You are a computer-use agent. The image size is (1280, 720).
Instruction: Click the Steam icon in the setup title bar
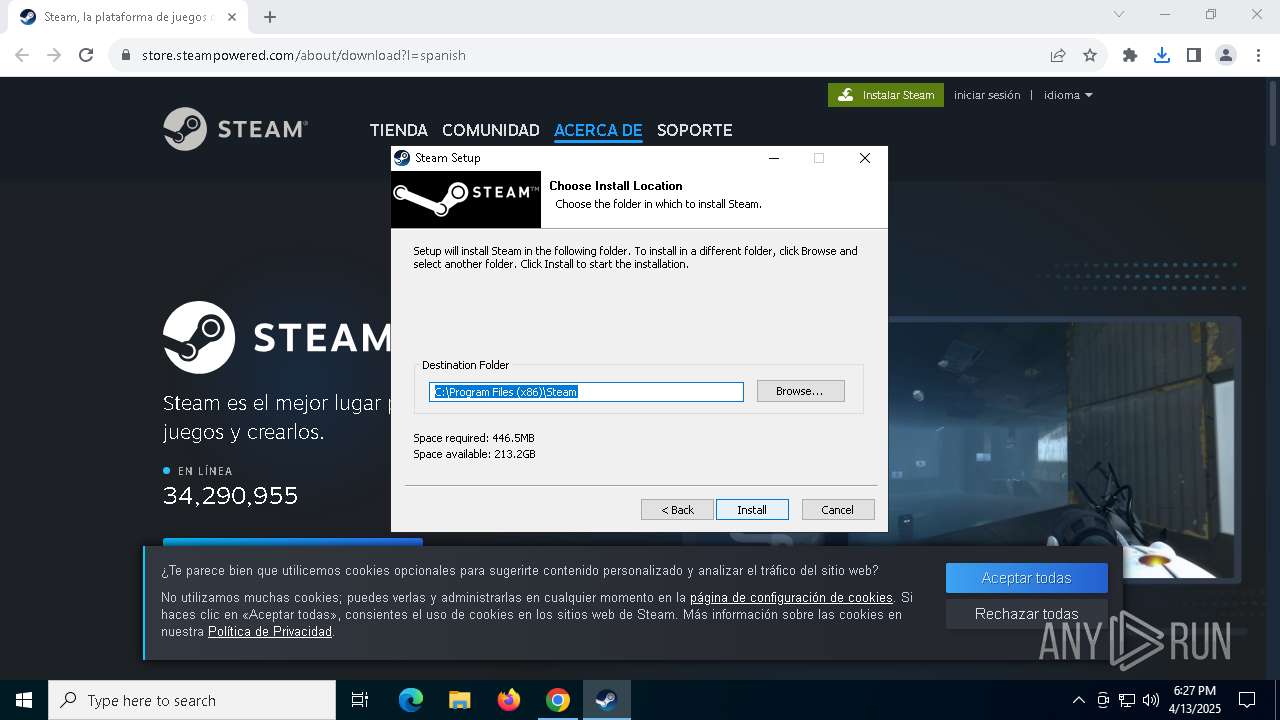402,158
